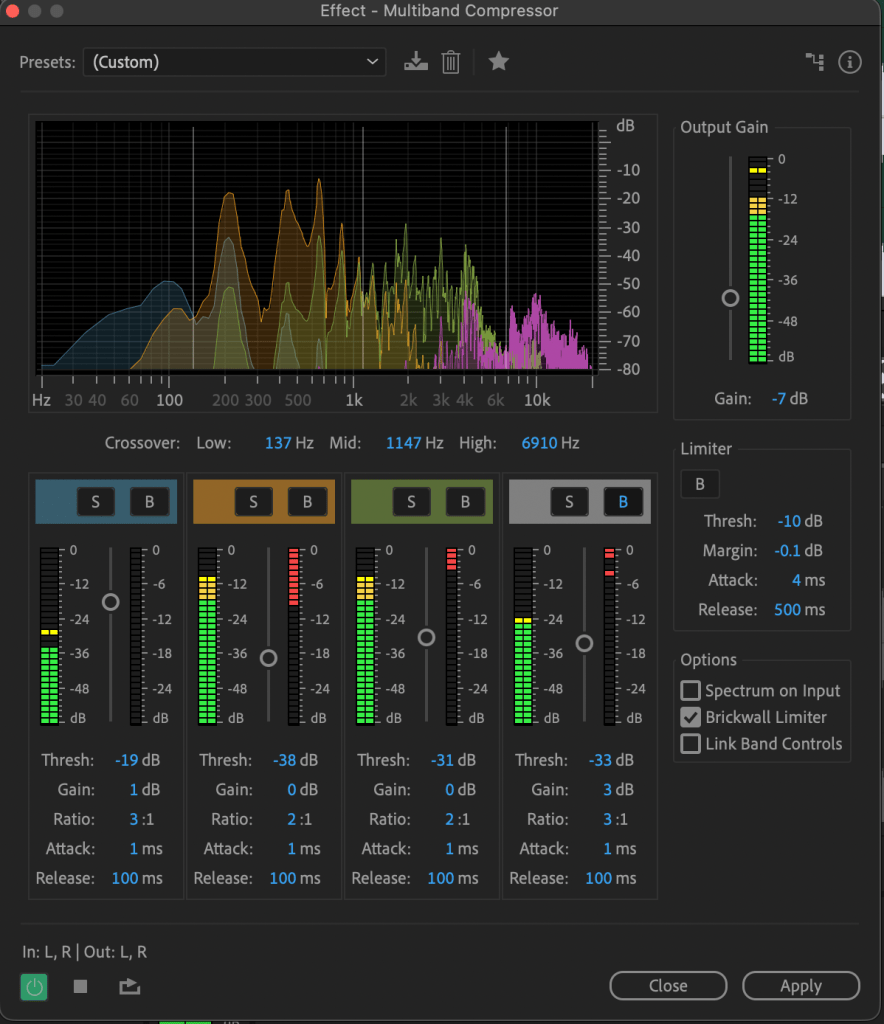Disable bypass on the high (gray) band

(623, 502)
